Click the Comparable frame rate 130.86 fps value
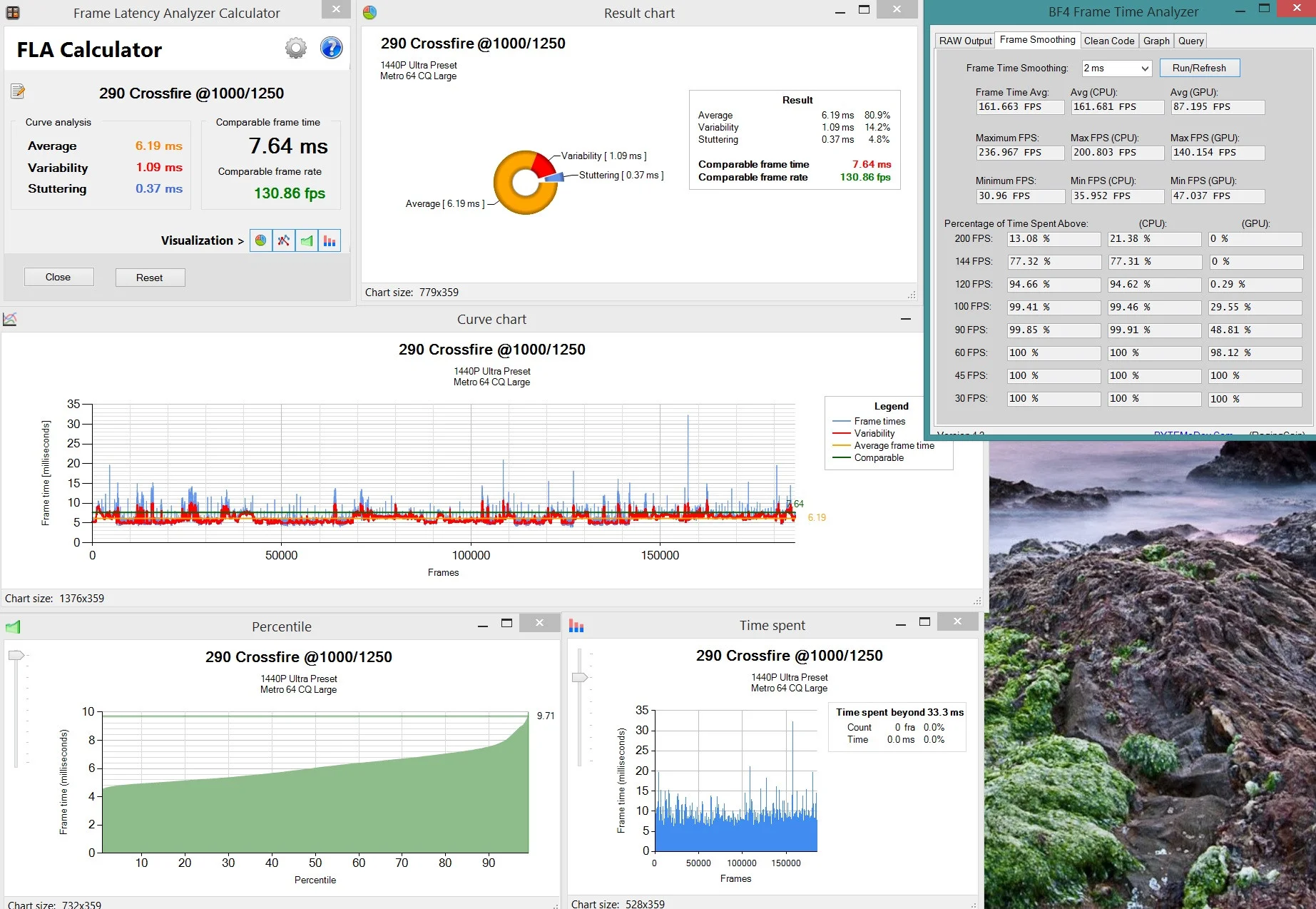Image resolution: width=1316 pixels, height=909 pixels. coord(290,193)
